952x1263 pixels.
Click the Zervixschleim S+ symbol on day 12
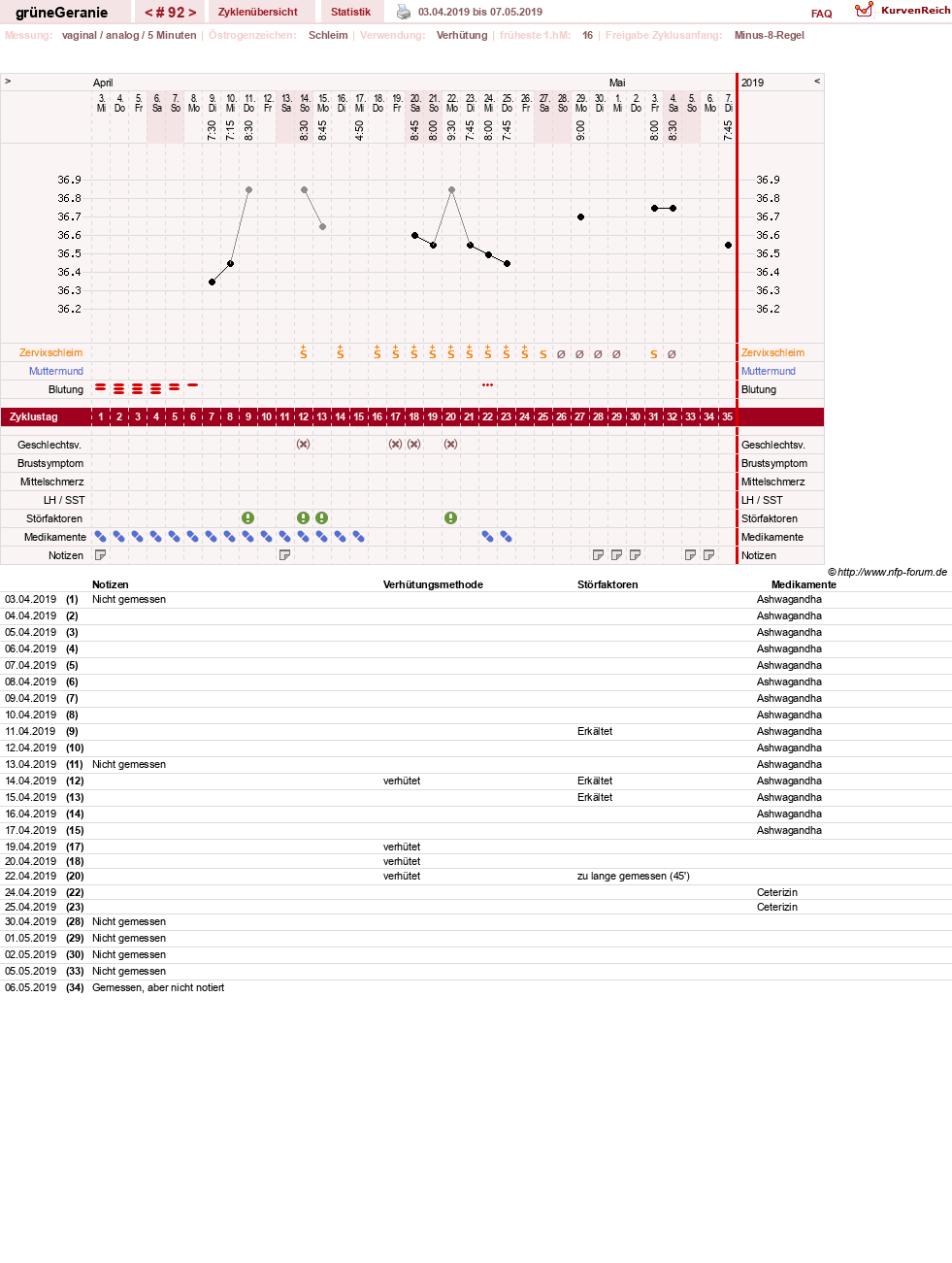(x=304, y=352)
